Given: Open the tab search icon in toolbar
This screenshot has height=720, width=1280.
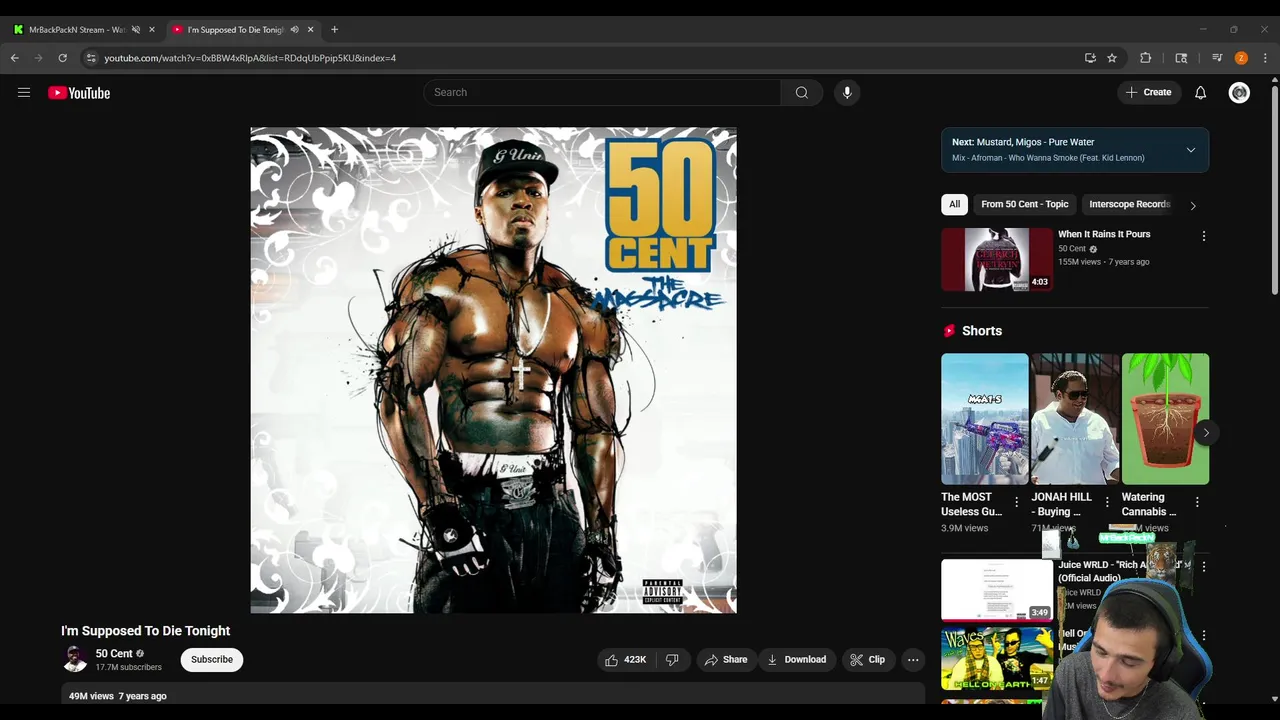Looking at the screenshot, I should [1181, 58].
